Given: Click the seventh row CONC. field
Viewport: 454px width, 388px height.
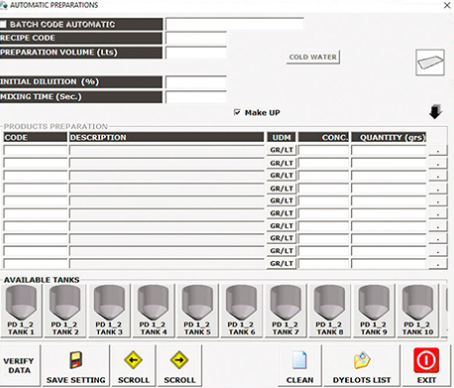Looking at the screenshot, I should [x=323, y=226].
